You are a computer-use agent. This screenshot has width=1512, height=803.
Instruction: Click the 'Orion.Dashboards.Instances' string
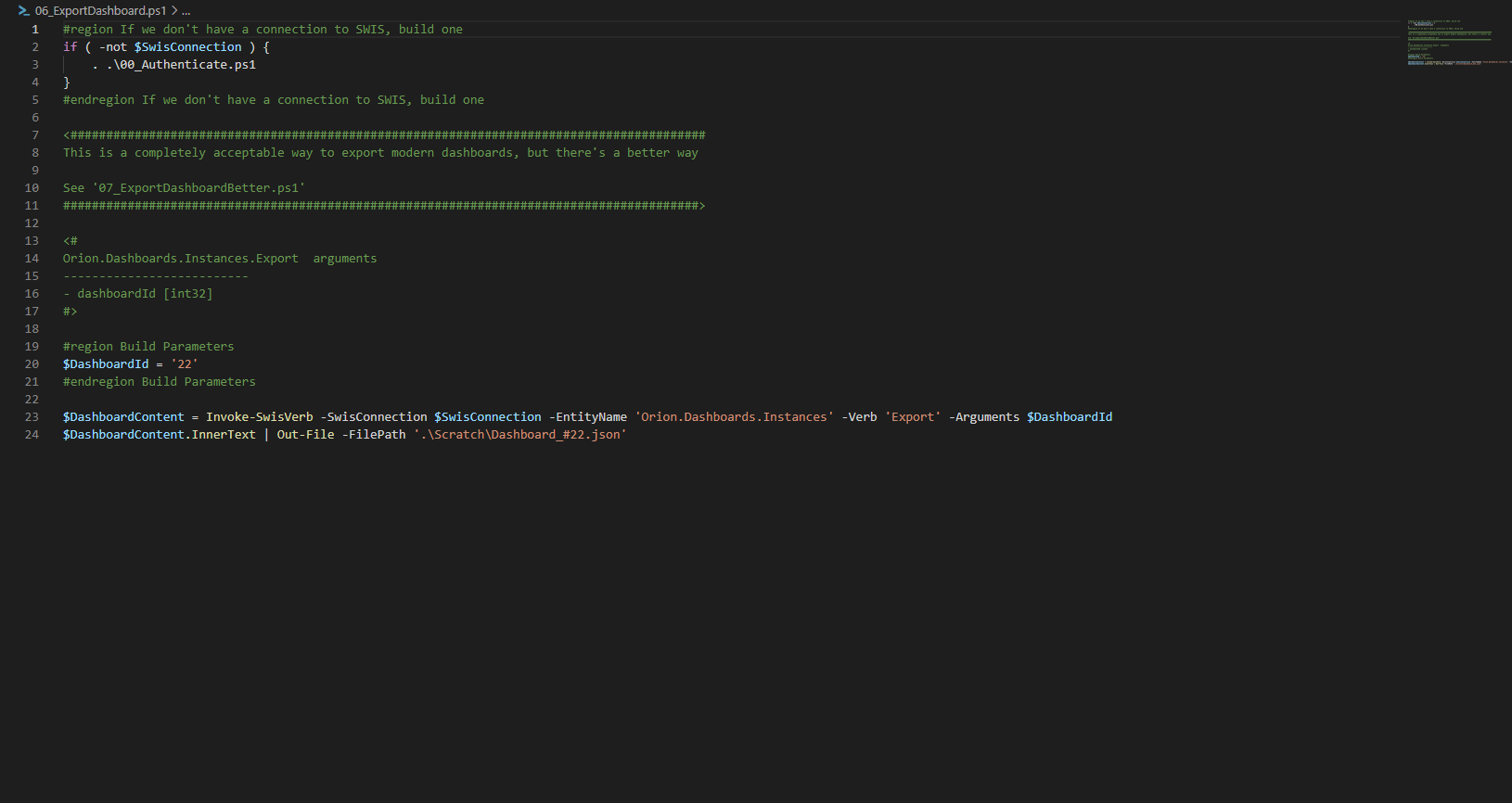735,417
